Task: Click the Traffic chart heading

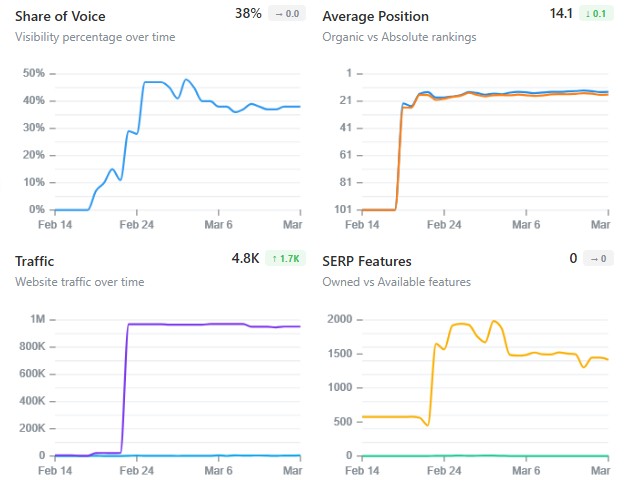Action: click(35, 261)
